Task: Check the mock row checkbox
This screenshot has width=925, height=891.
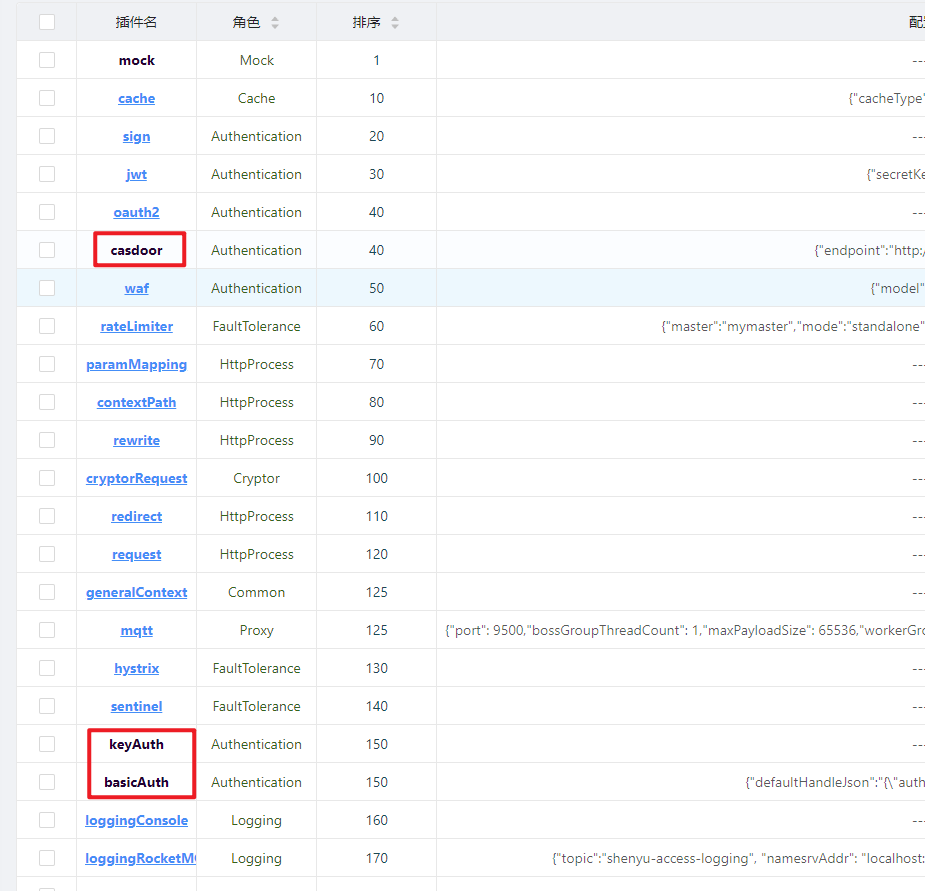Action: pos(47,60)
